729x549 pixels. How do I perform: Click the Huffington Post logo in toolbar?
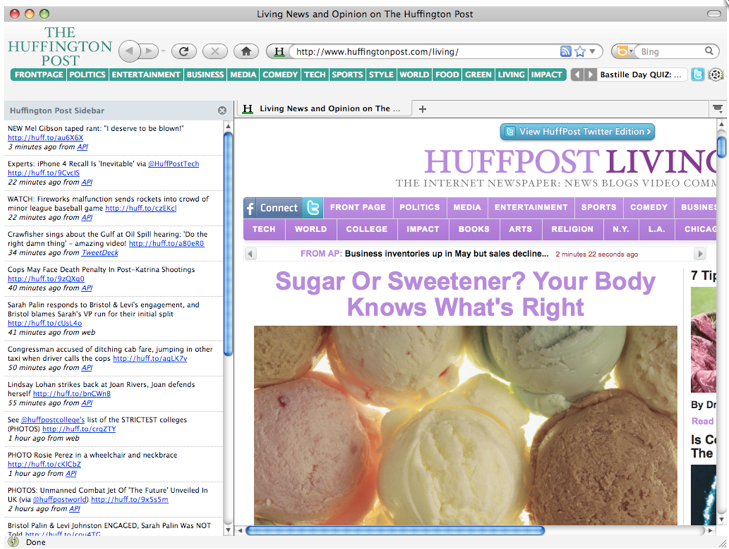[60, 46]
